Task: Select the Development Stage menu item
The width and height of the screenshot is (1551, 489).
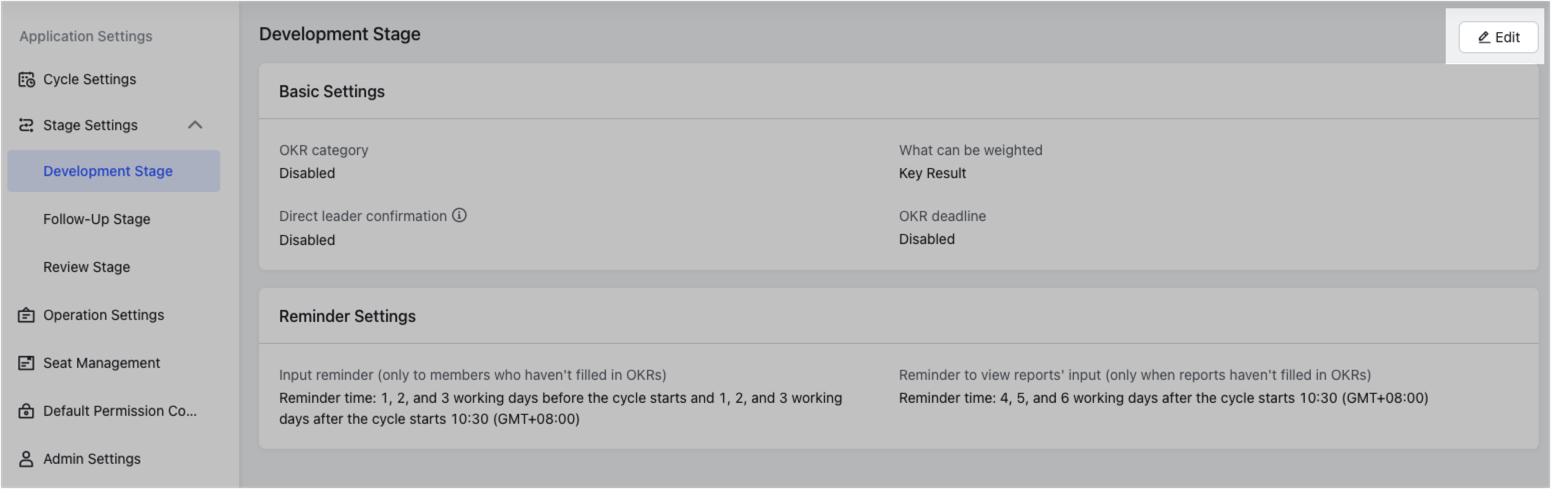Action: 108,171
